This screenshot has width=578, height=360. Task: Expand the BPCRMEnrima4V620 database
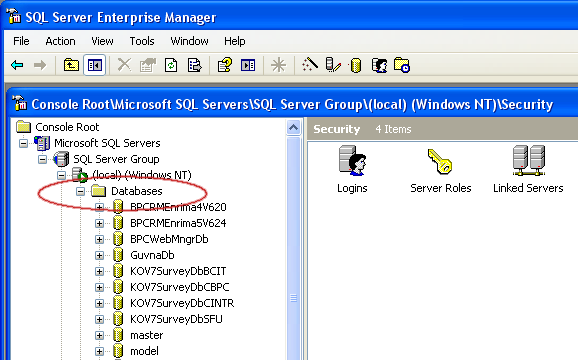(x=99, y=207)
